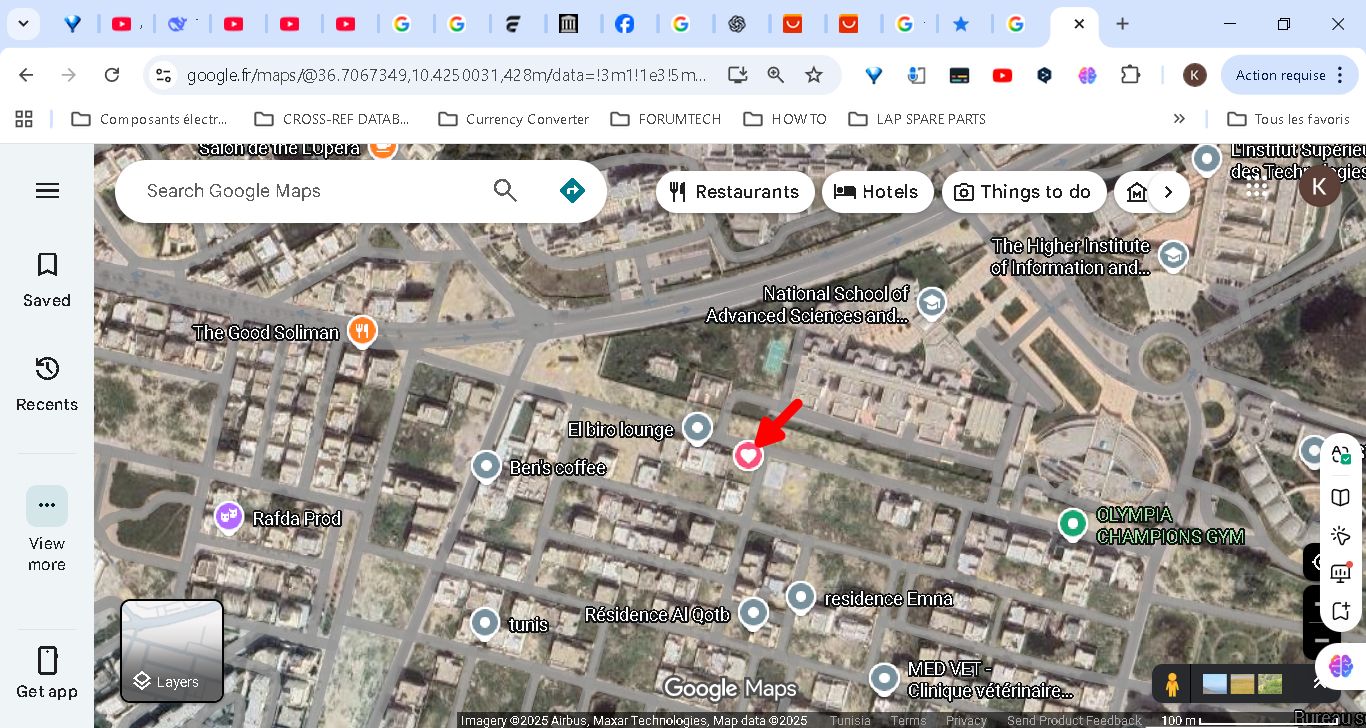Open the tab search dropdown arrow
The width and height of the screenshot is (1366, 728).
point(23,24)
